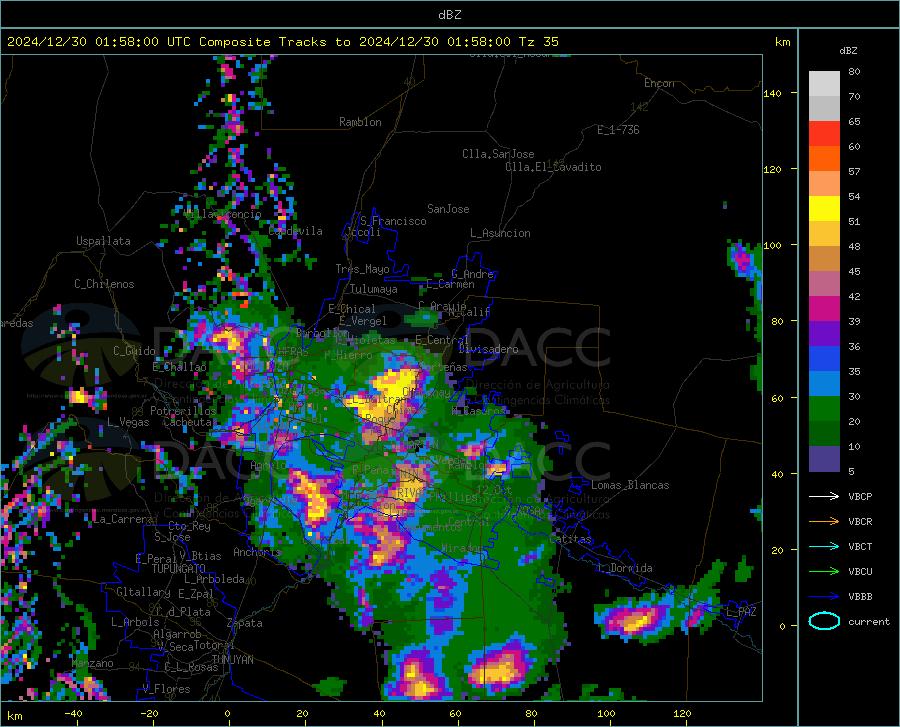The height and width of the screenshot is (727, 900).
Task: Click the SanJose map label
Action: [x=448, y=209]
